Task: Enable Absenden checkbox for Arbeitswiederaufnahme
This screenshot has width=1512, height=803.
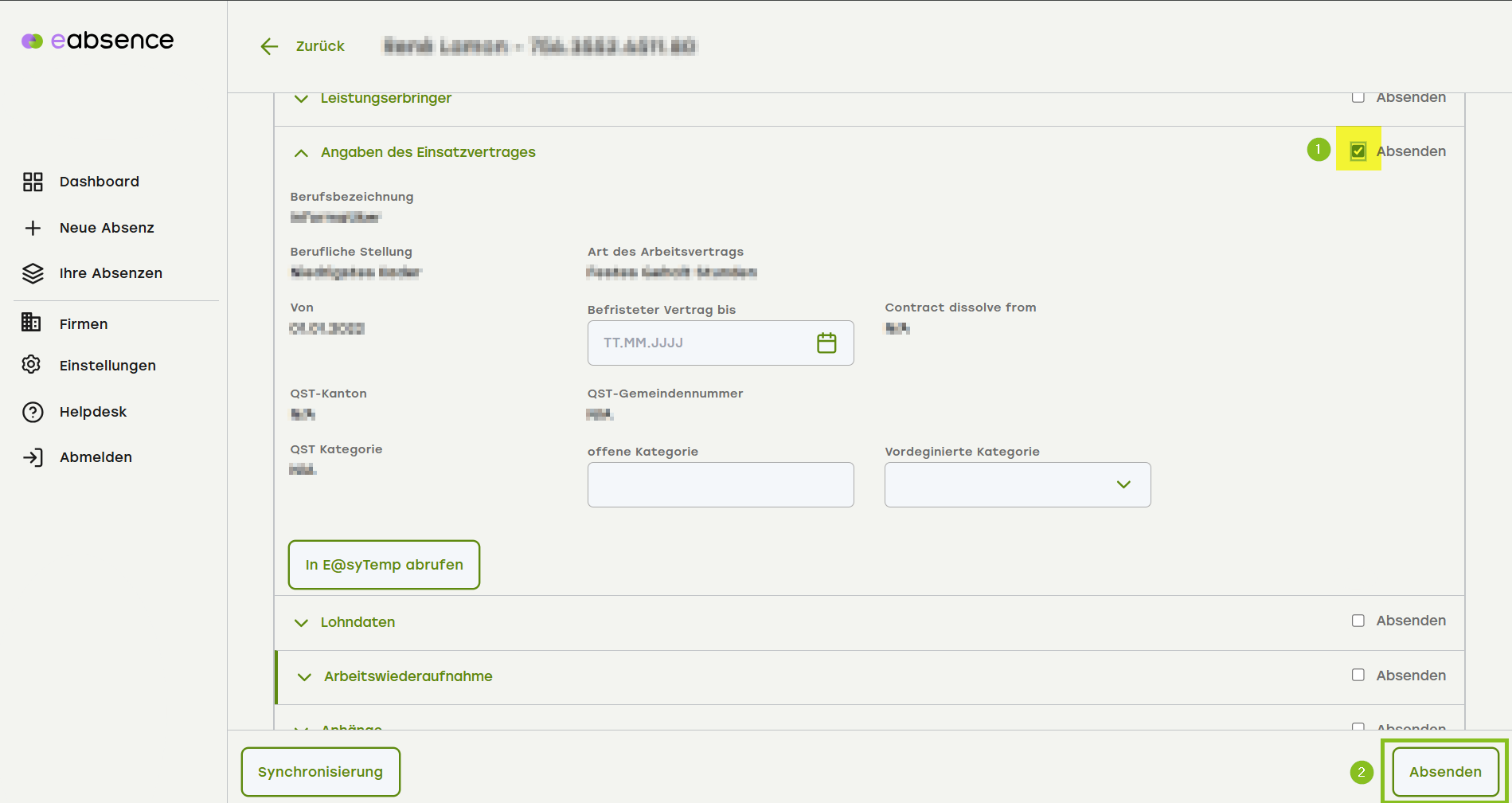Action: pos(1358,676)
